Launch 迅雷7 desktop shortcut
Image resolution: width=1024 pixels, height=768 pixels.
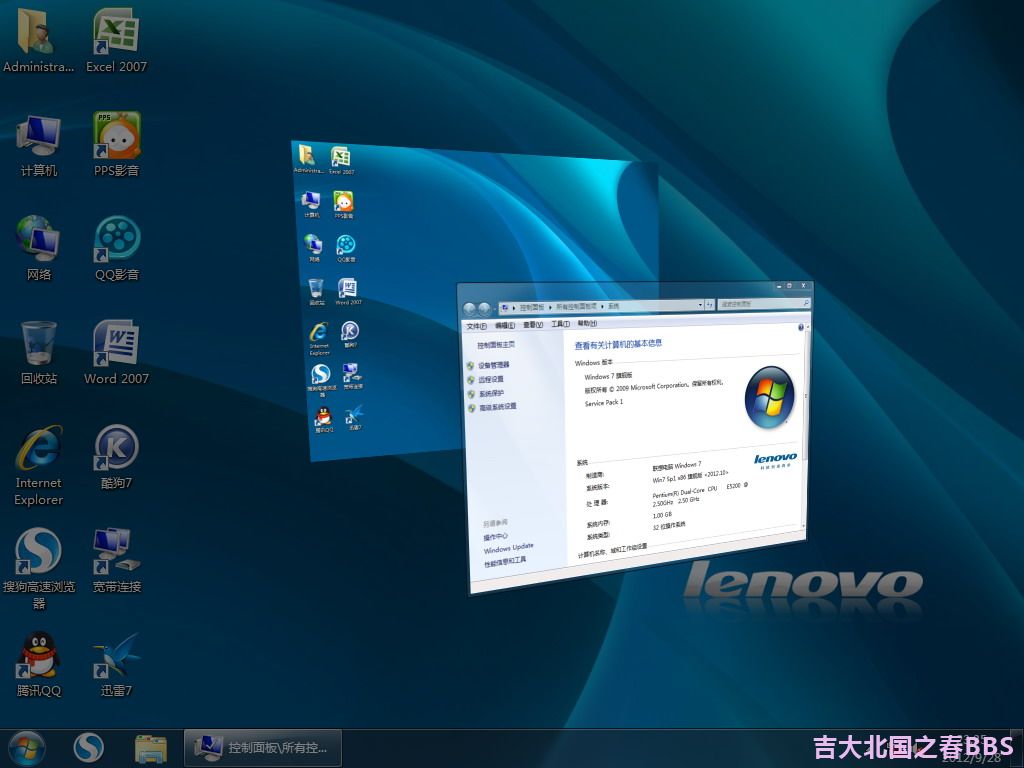pos(116,665)
